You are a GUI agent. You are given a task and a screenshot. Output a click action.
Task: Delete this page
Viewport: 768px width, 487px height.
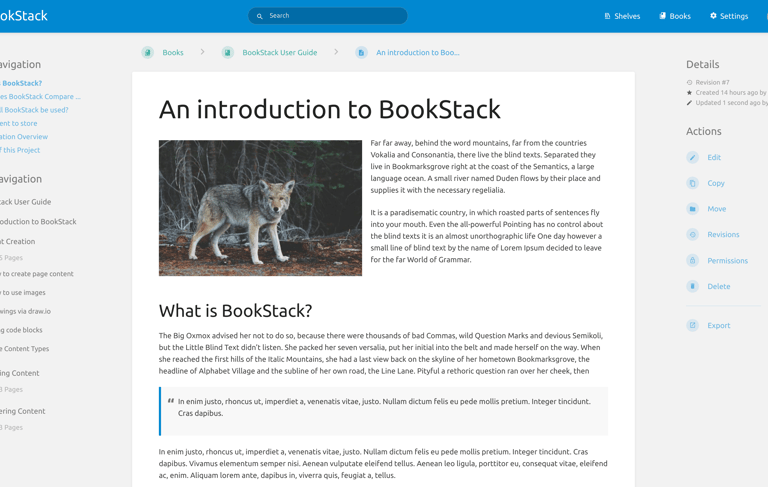[719, 286]
